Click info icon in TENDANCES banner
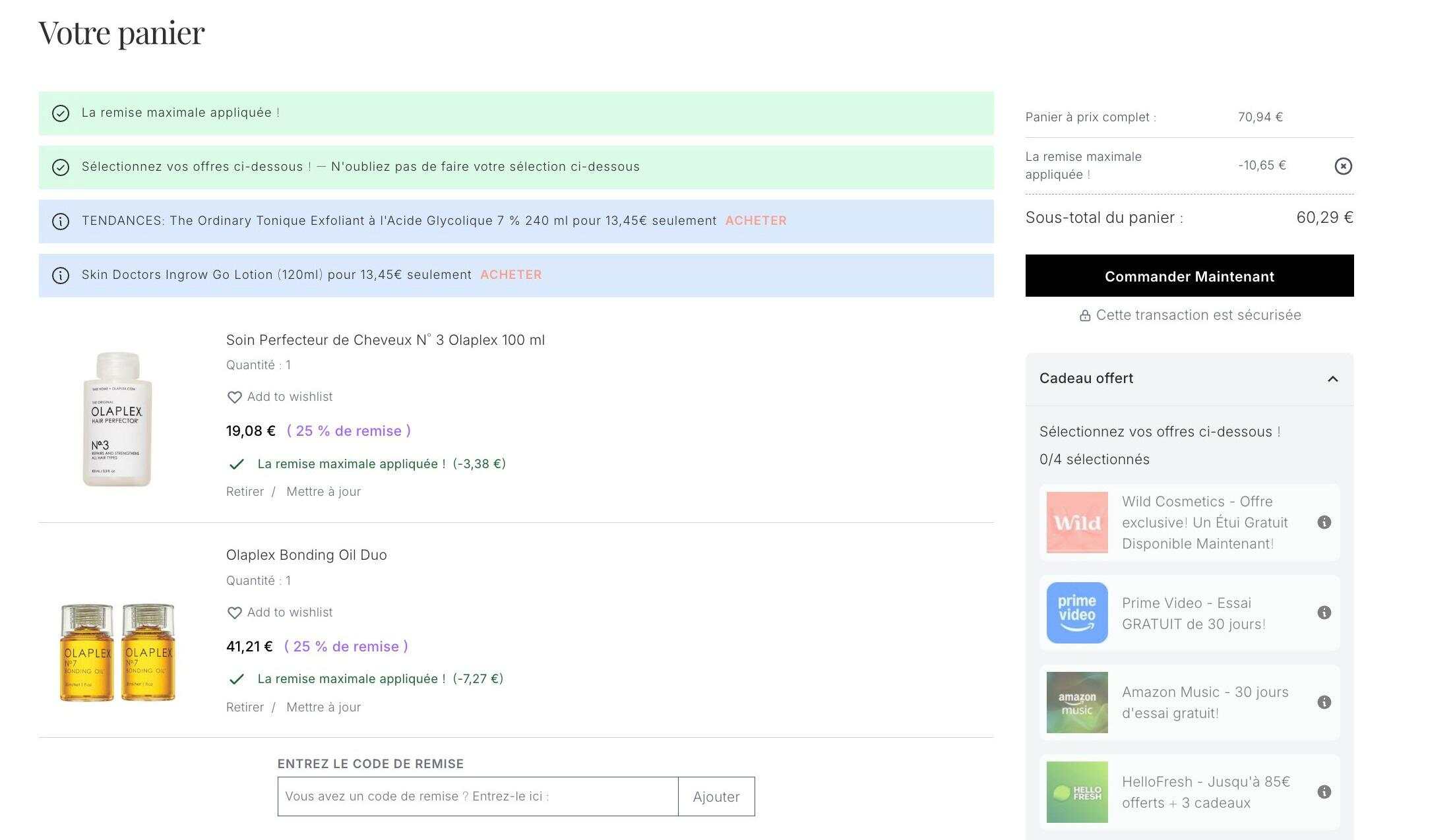The width and height of the screenshot is (1455, 840). pos(61,222)
